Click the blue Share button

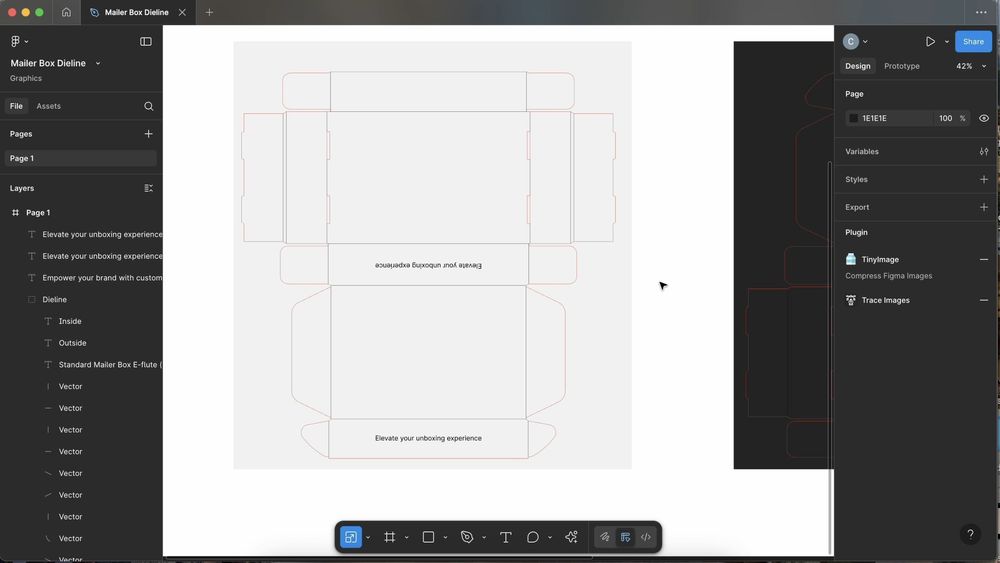[x=973, y=41]
